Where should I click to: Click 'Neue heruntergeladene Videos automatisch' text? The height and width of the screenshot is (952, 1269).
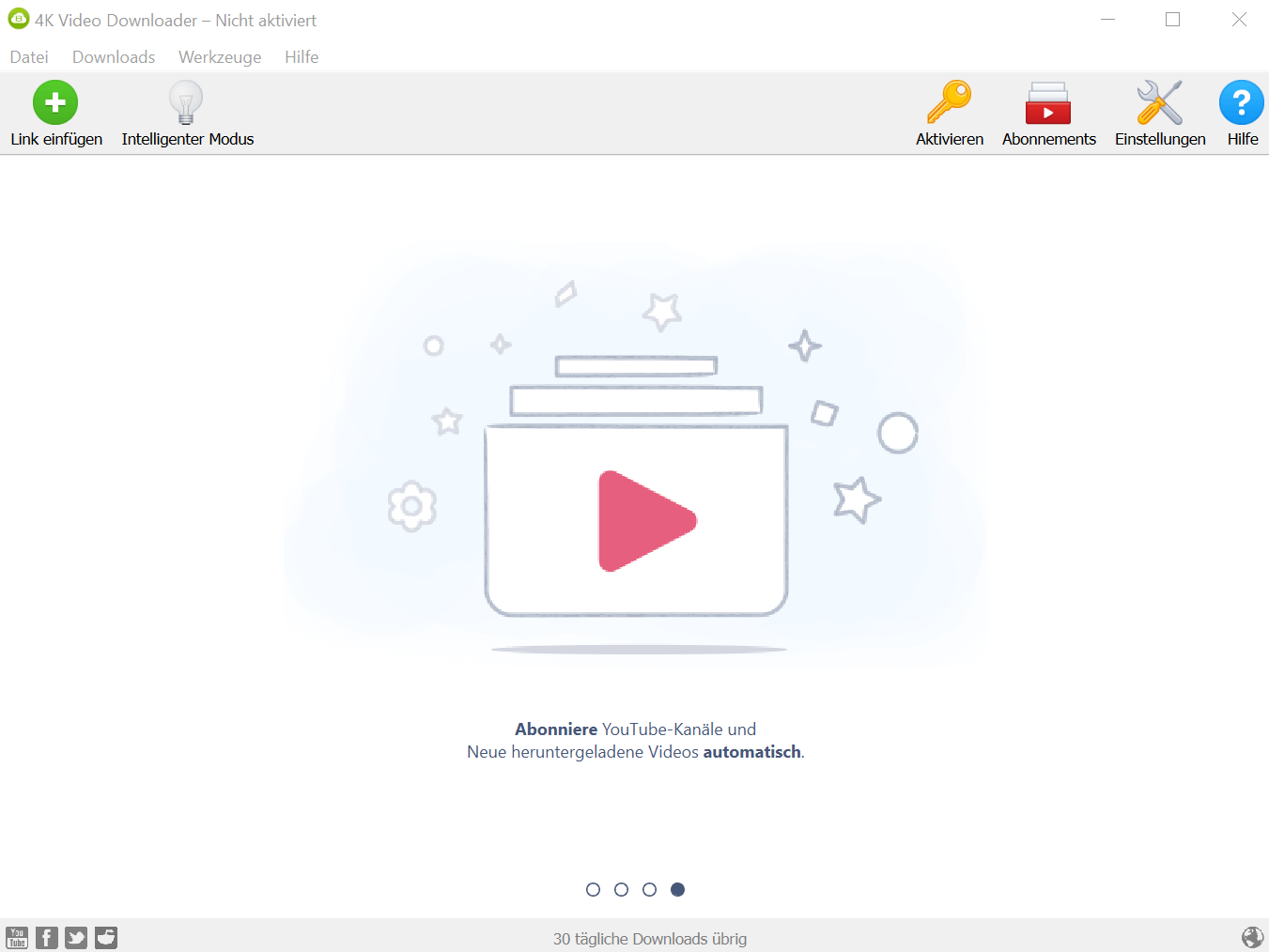pos(635,752)
